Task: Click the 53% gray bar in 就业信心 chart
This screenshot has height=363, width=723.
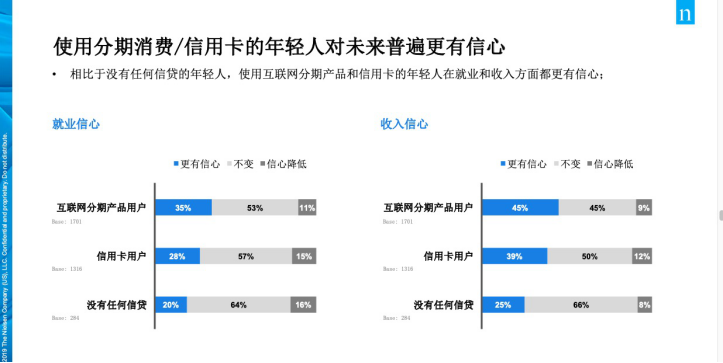Action: [x=255, y=208]
